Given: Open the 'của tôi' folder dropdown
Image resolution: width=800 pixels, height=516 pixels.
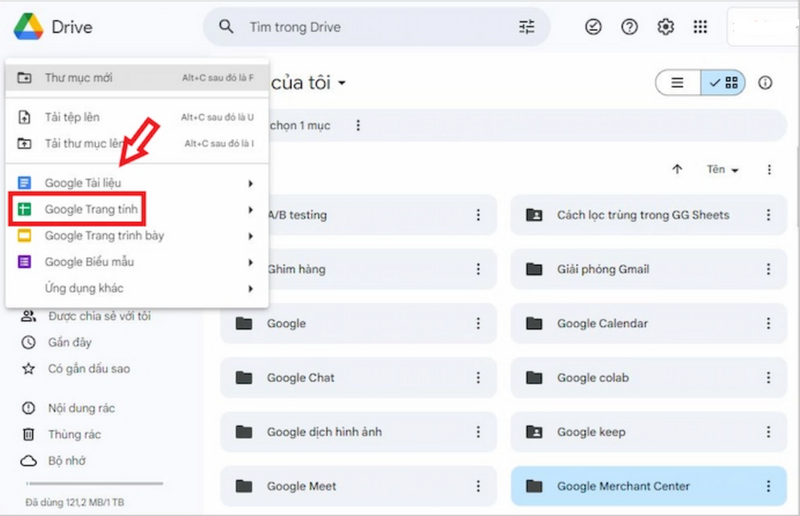Looking at the screenshot, I should tap(342, 83).
